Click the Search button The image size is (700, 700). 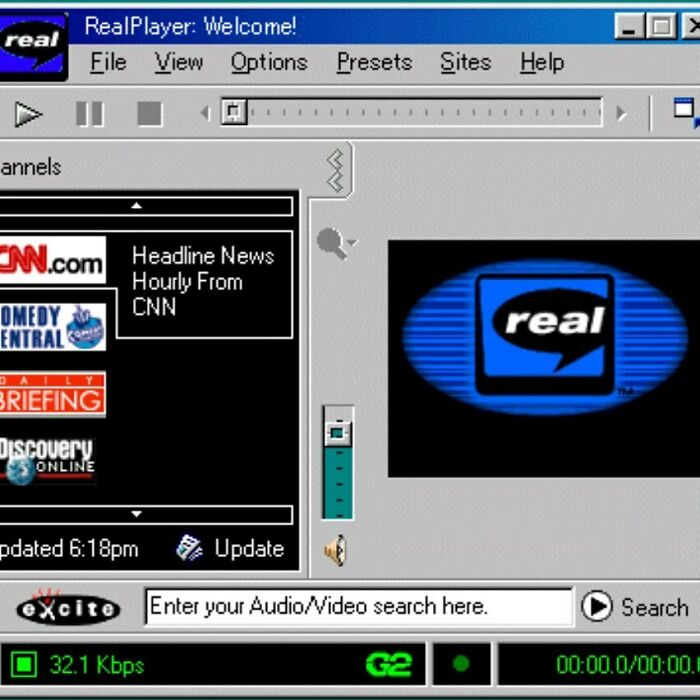[x=636, y=607]
